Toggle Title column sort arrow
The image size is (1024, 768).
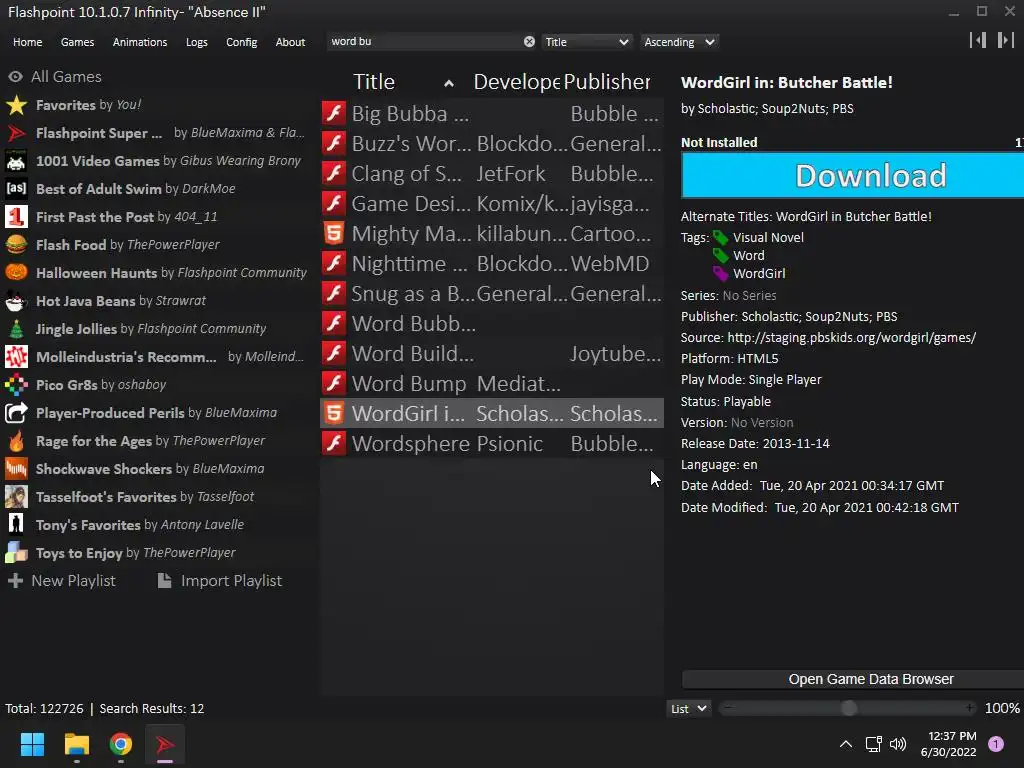pos(449,83)
